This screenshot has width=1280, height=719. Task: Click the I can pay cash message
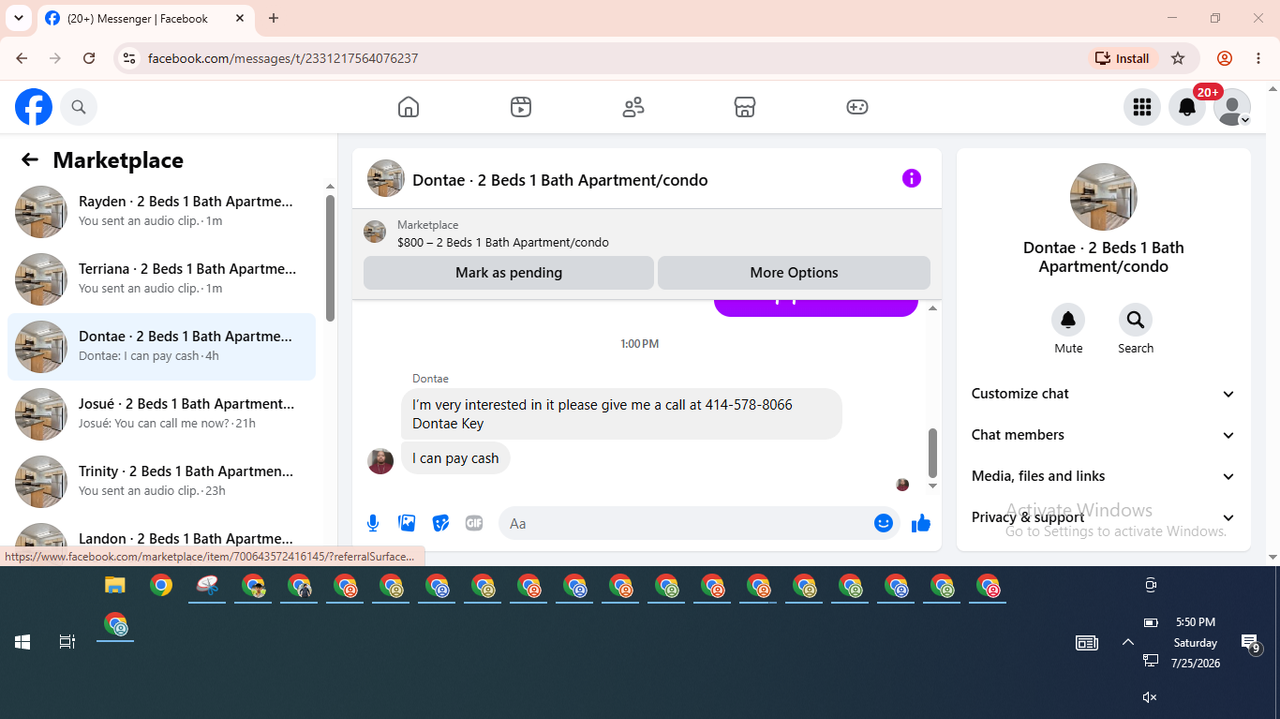[x=456, y=458]
